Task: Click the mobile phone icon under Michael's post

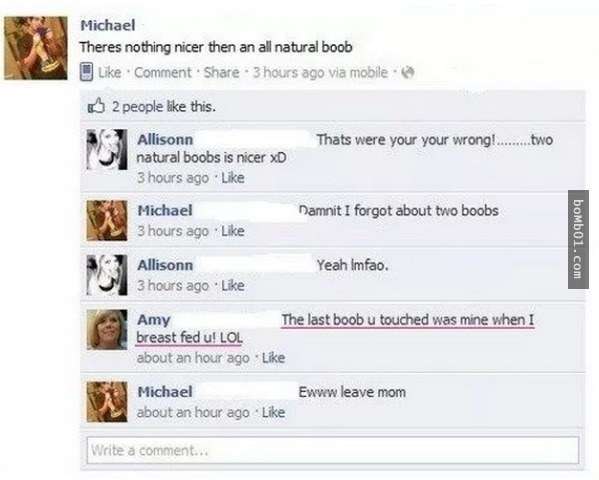Action: point(87,72)
